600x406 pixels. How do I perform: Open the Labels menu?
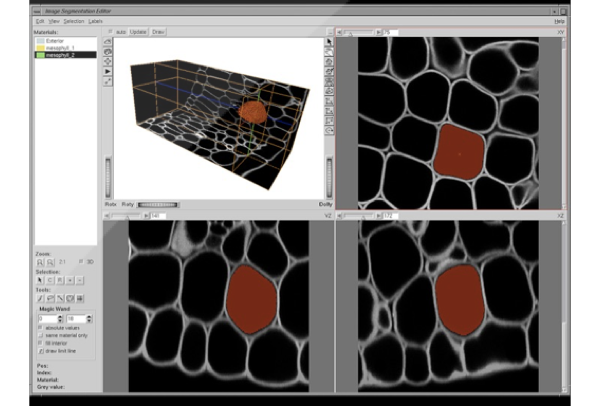click(x=95, y=20)
